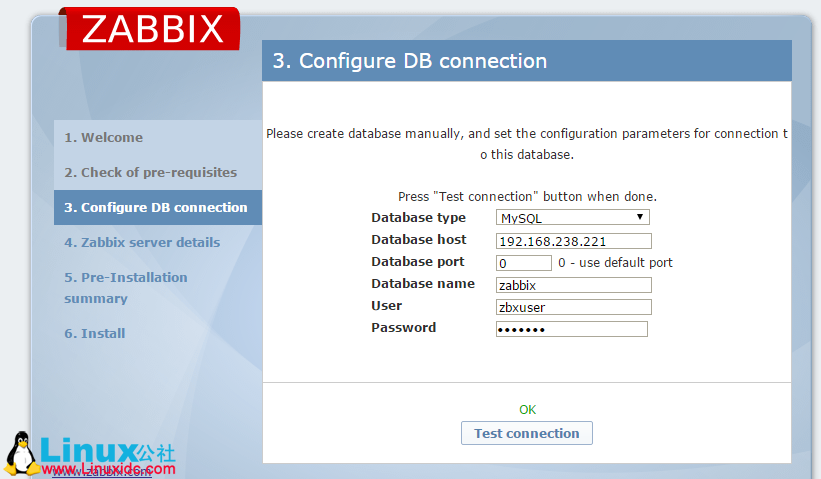This screenshot has width=821, height=479.
Task: Click the "3. Configure DB connection" header title
Action: (x=409, y=61)
